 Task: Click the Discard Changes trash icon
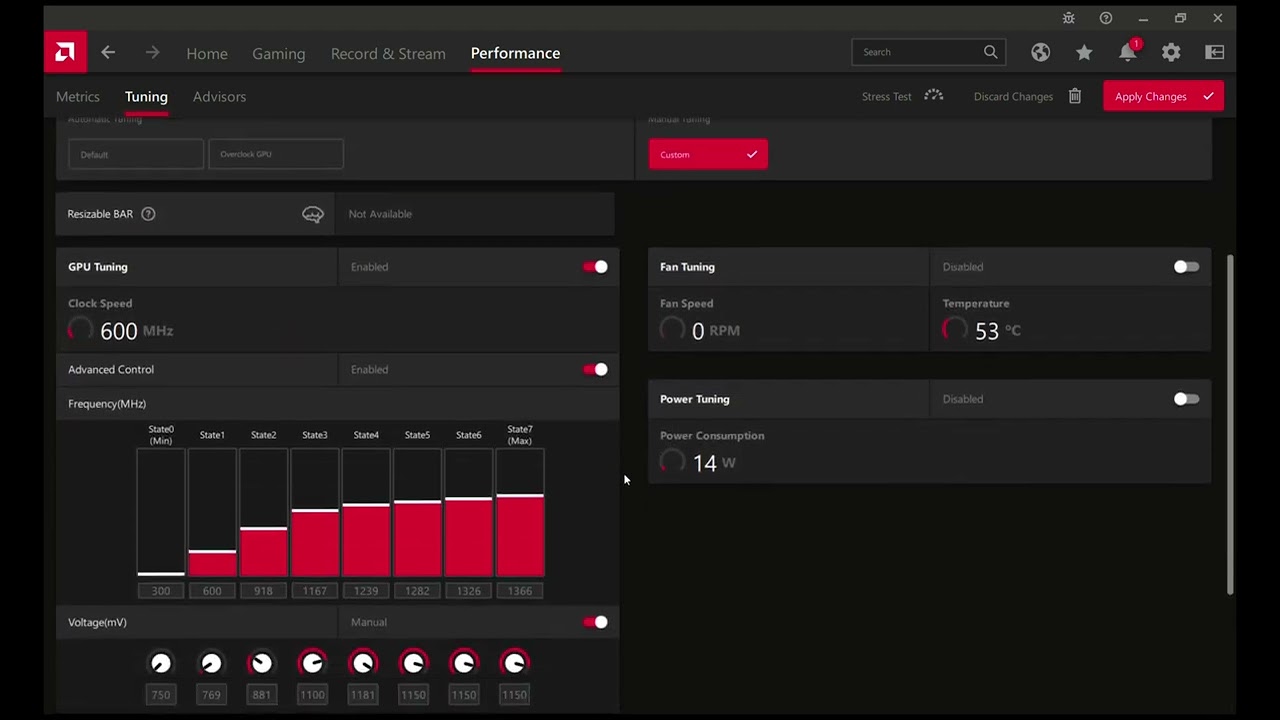point(1074,96)
